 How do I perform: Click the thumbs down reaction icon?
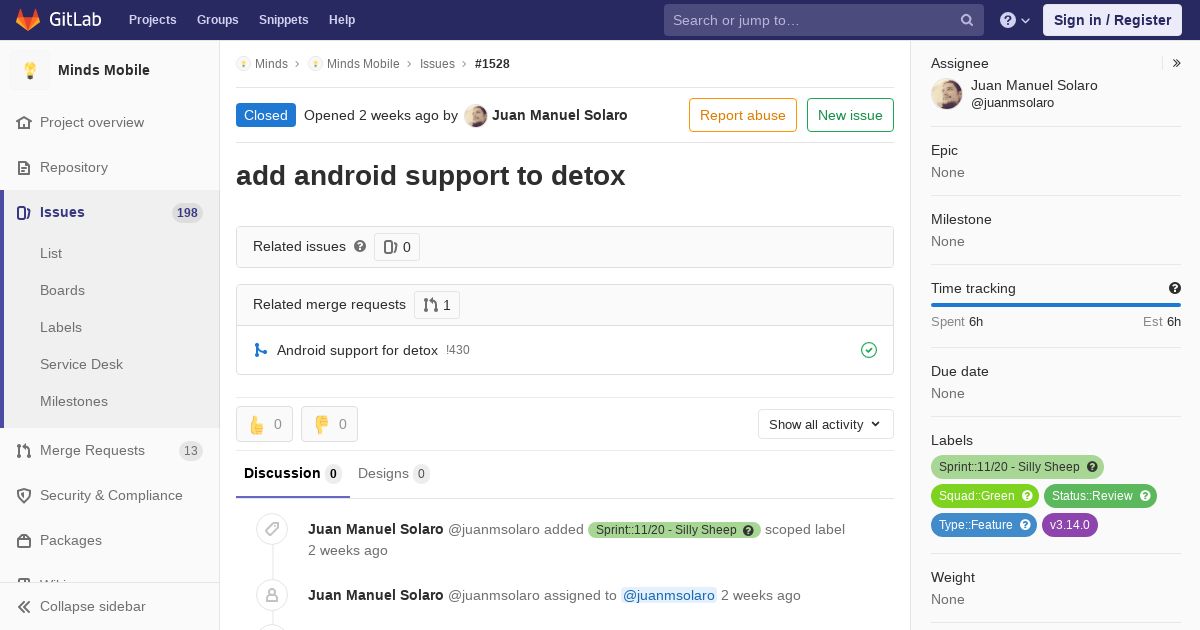(x=322, y=424)
